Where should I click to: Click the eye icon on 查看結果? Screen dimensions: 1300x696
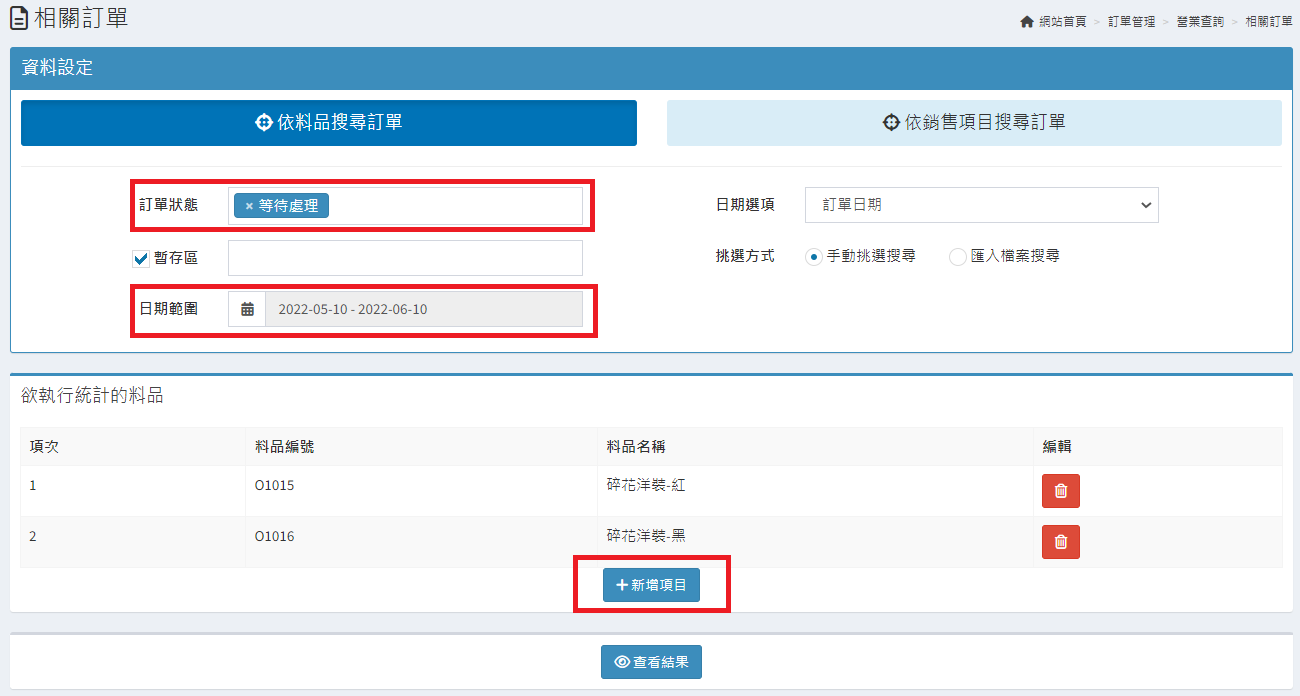point(622,662)
